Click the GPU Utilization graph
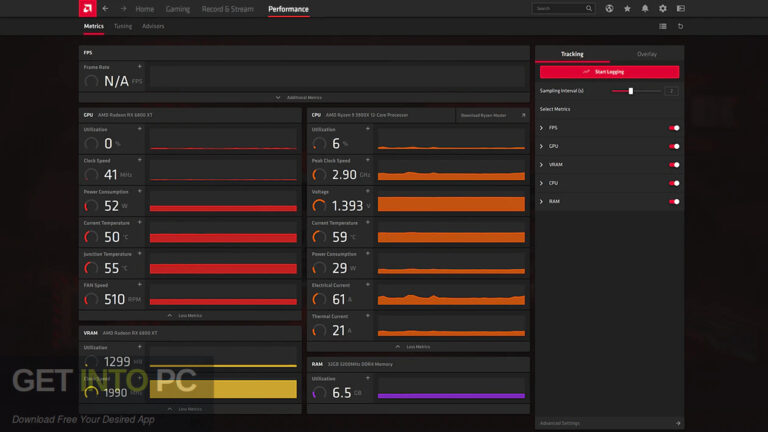Viewport: 768px width, 432px height. click(x=223, y=139)
